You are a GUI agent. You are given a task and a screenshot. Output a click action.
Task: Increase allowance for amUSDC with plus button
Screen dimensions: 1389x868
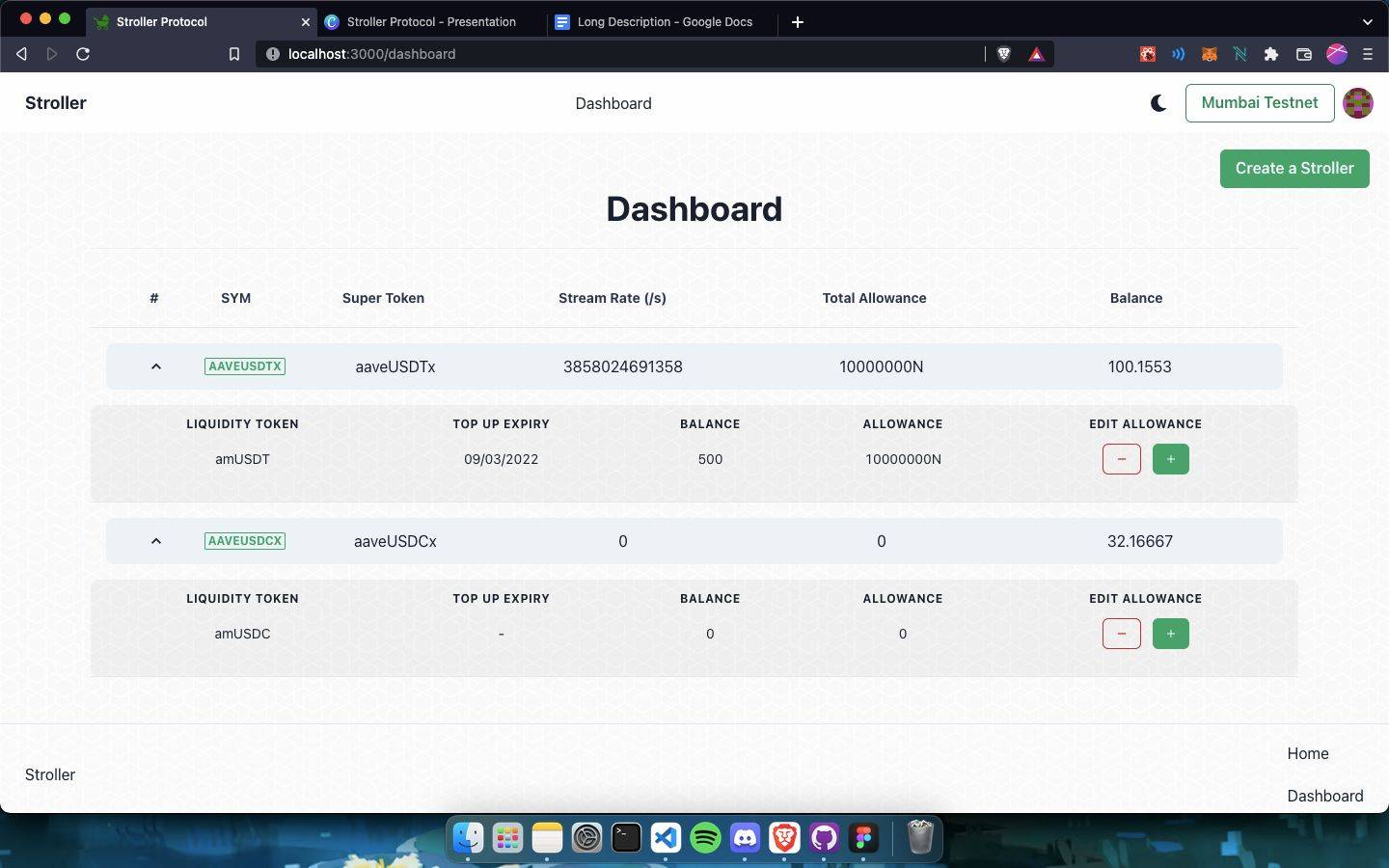1170,634
